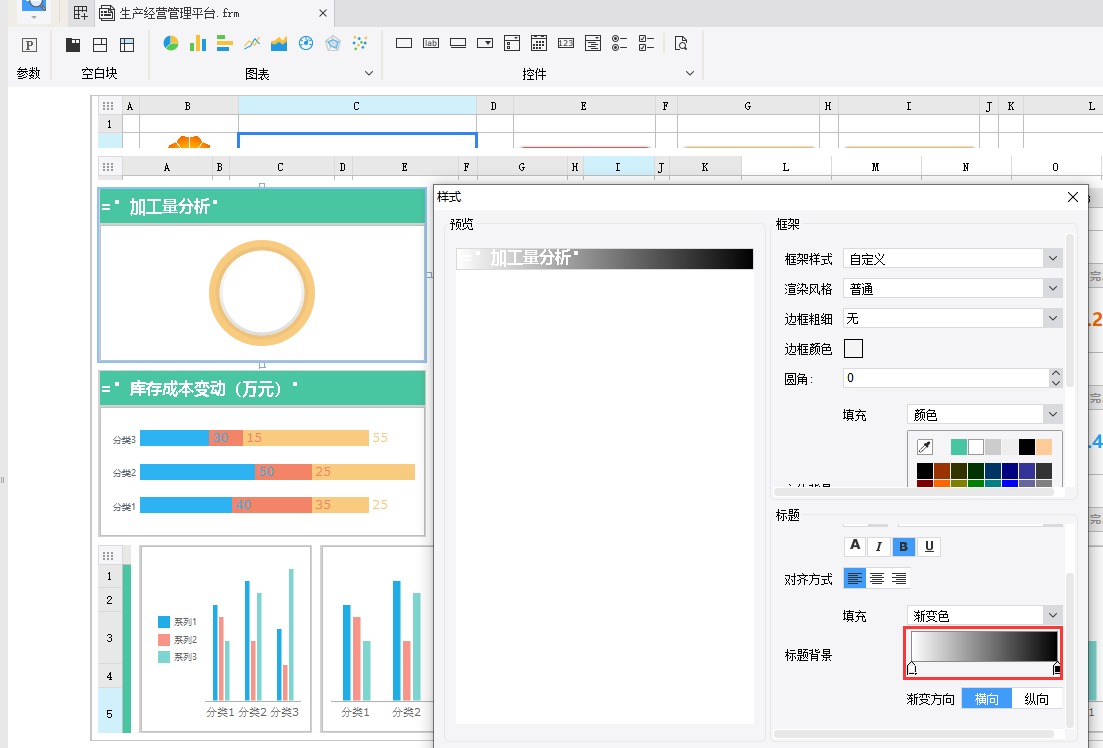Toggle bold on the title font
Screen dimensions: 1103x748
click(903, 547)
